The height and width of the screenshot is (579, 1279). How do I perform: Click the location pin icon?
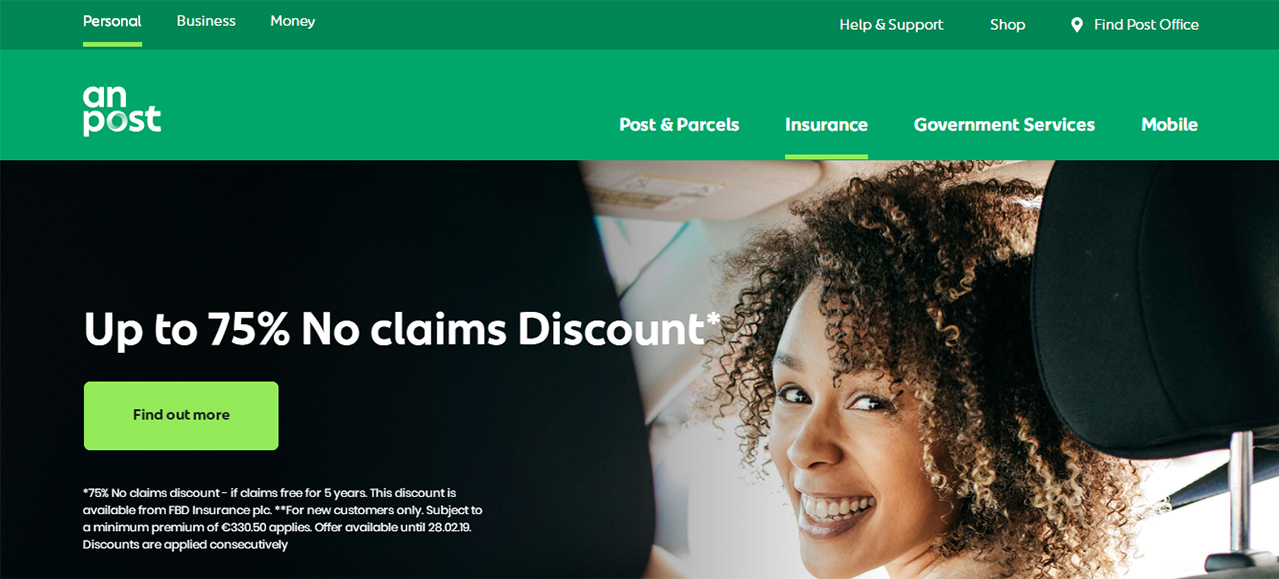(x=1076, y=25)
